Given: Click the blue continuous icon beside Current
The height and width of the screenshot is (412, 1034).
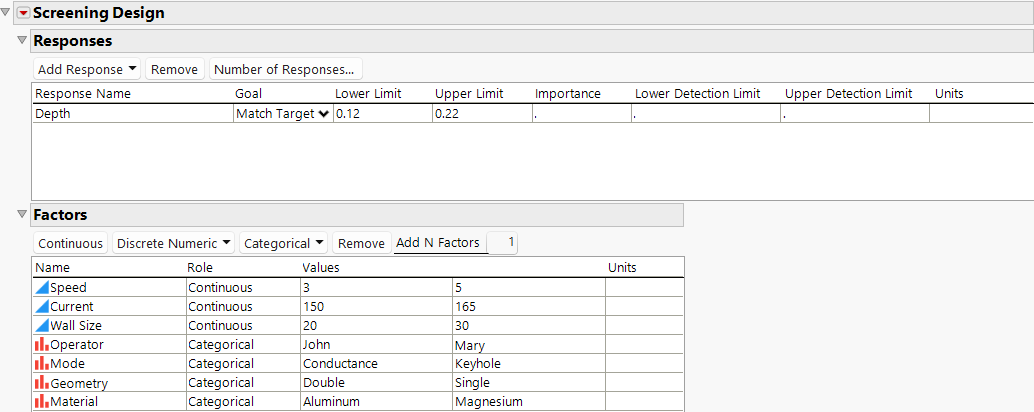Looking at the screenshot, I should [x=41, y=306].
